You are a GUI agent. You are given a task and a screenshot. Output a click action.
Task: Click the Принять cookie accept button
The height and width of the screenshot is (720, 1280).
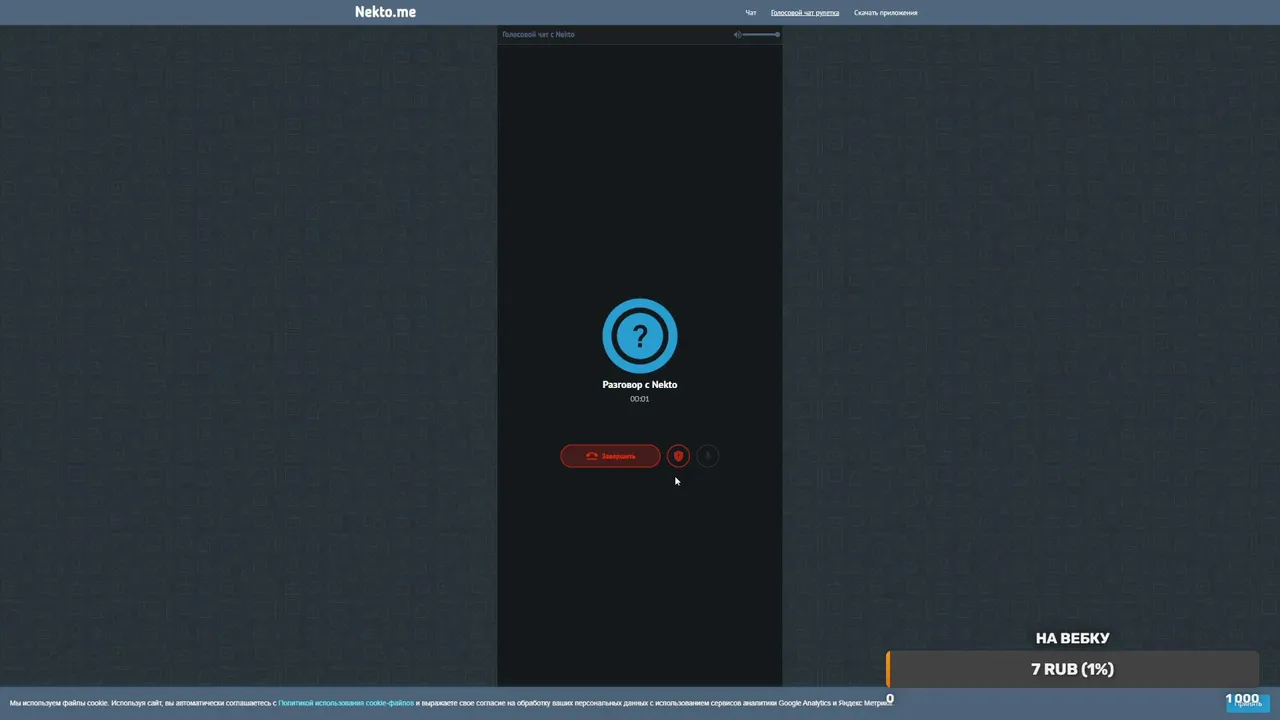point(1247,703)
